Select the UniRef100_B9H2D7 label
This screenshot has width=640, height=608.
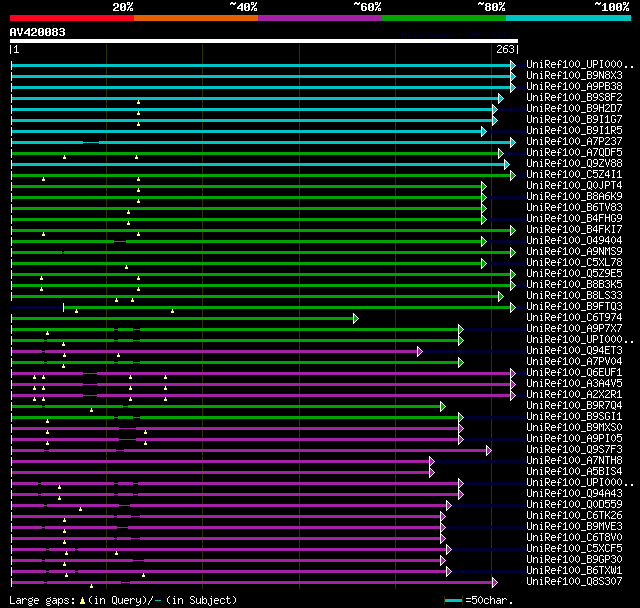574,109
